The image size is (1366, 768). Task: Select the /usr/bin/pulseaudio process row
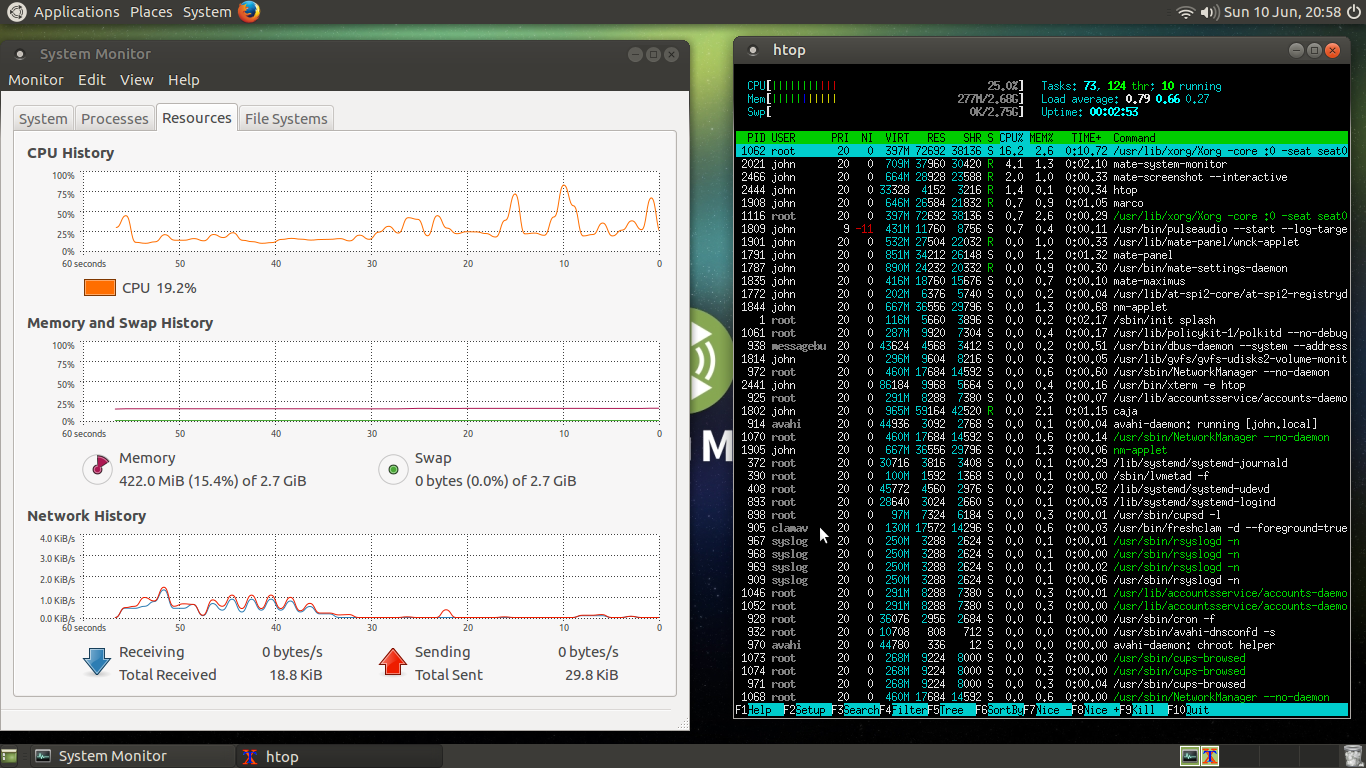1041,229
